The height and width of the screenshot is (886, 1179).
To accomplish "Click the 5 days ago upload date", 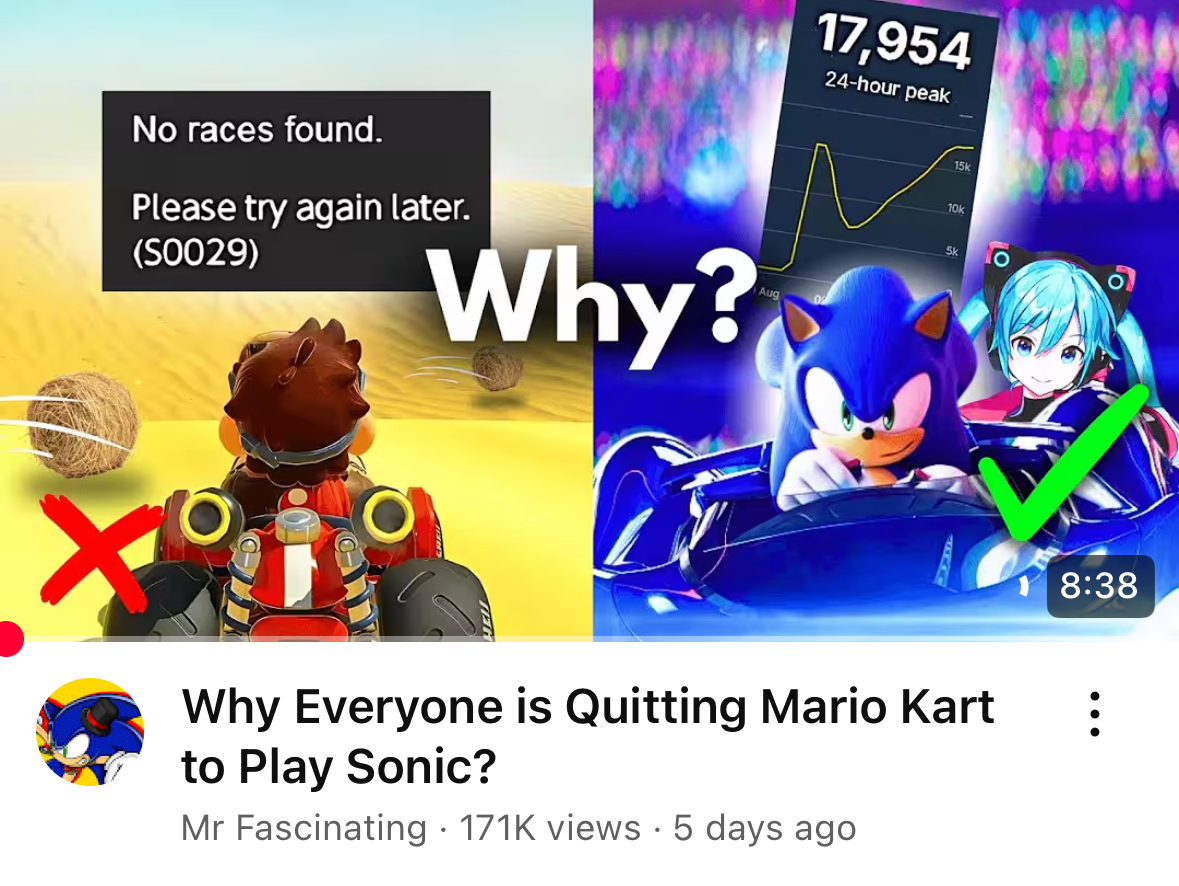I will (x=765, y=828).
